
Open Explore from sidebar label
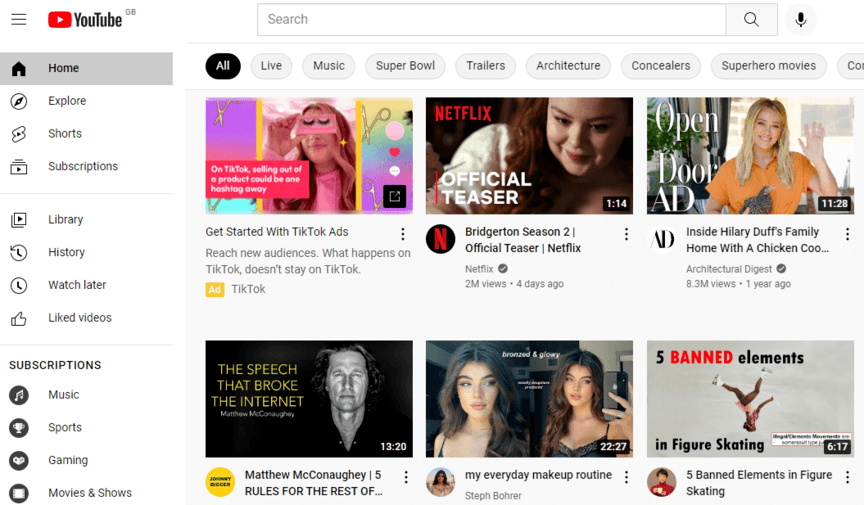tap(67, 101)
